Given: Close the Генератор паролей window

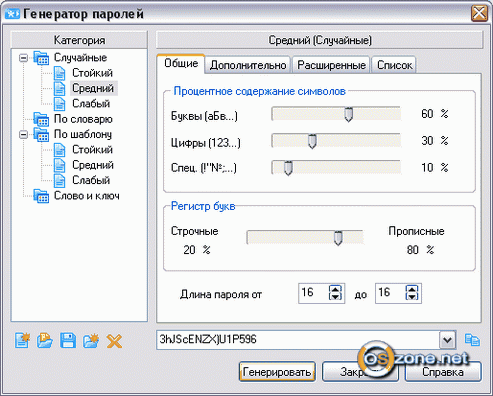Looking at the screenshot, I should tap(479, 13).
